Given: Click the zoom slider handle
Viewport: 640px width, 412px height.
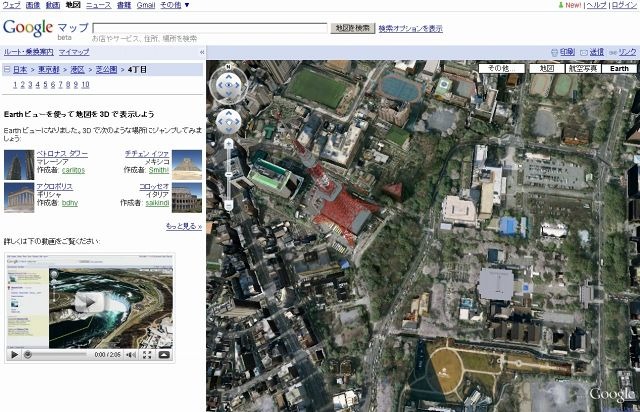Looking at the screenshot, I should pyautogui.click(x=229, y=174).
